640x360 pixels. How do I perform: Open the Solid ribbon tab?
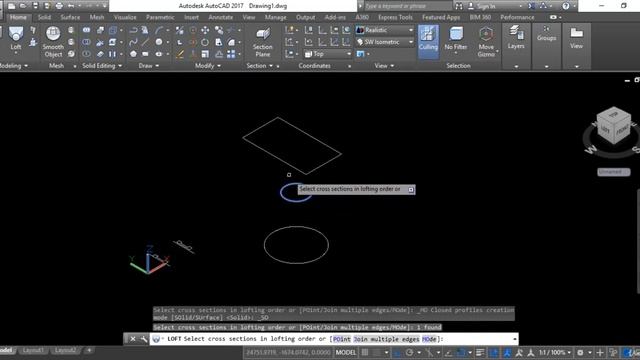pyautogui.click(x=44, y=17)
